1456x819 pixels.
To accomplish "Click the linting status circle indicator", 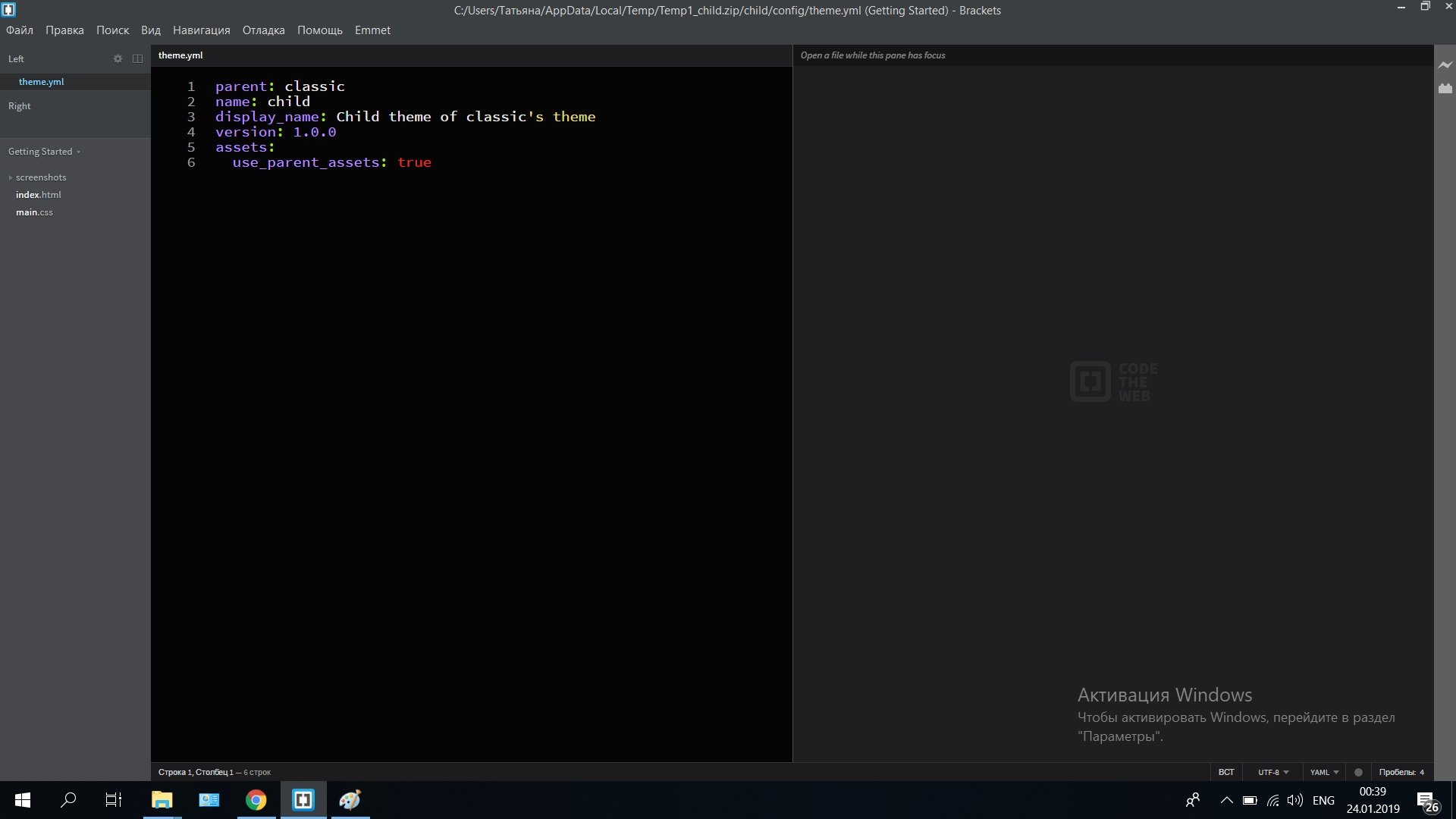I will point(1358,772).
